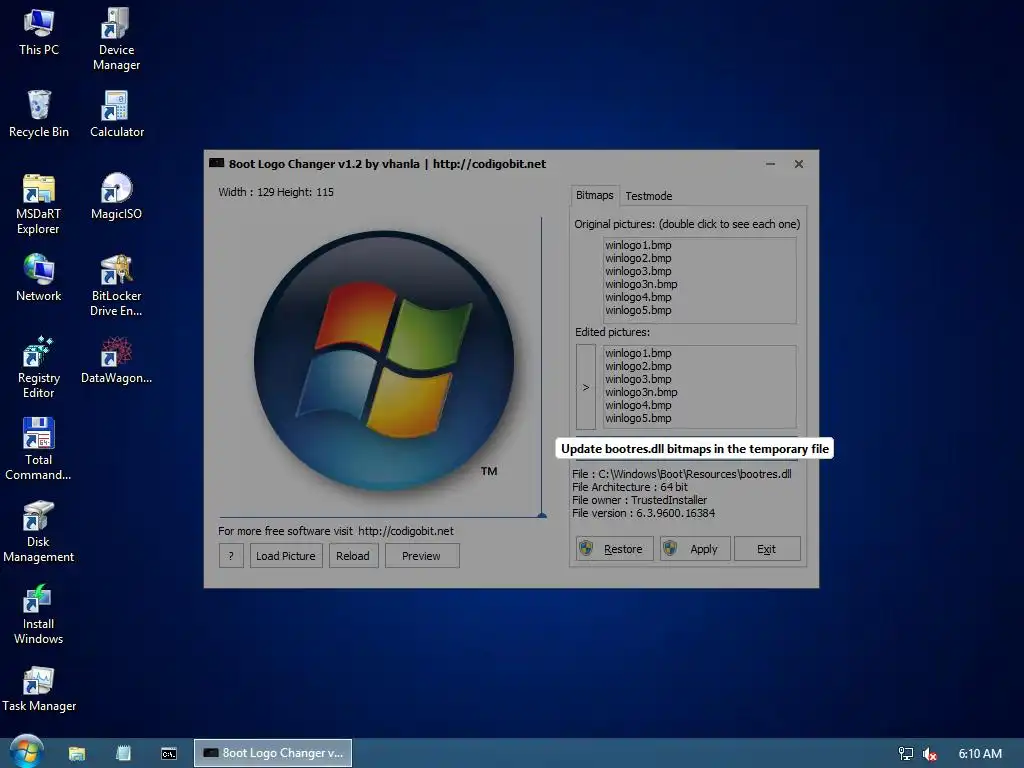
Task: Launch Calculator from desktop
Action: pos(116,114)
